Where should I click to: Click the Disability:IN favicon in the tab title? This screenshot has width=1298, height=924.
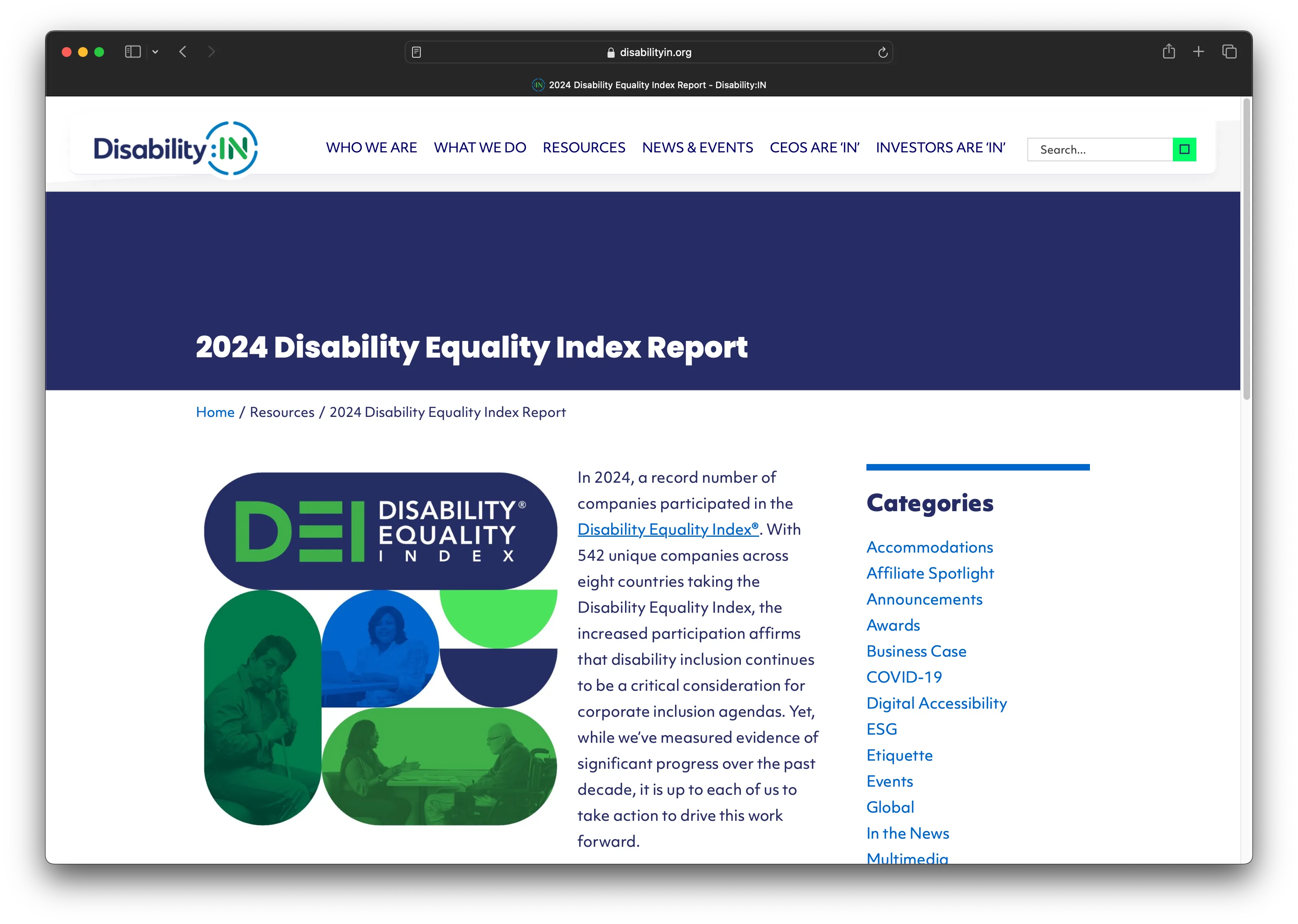coord(538,85)
